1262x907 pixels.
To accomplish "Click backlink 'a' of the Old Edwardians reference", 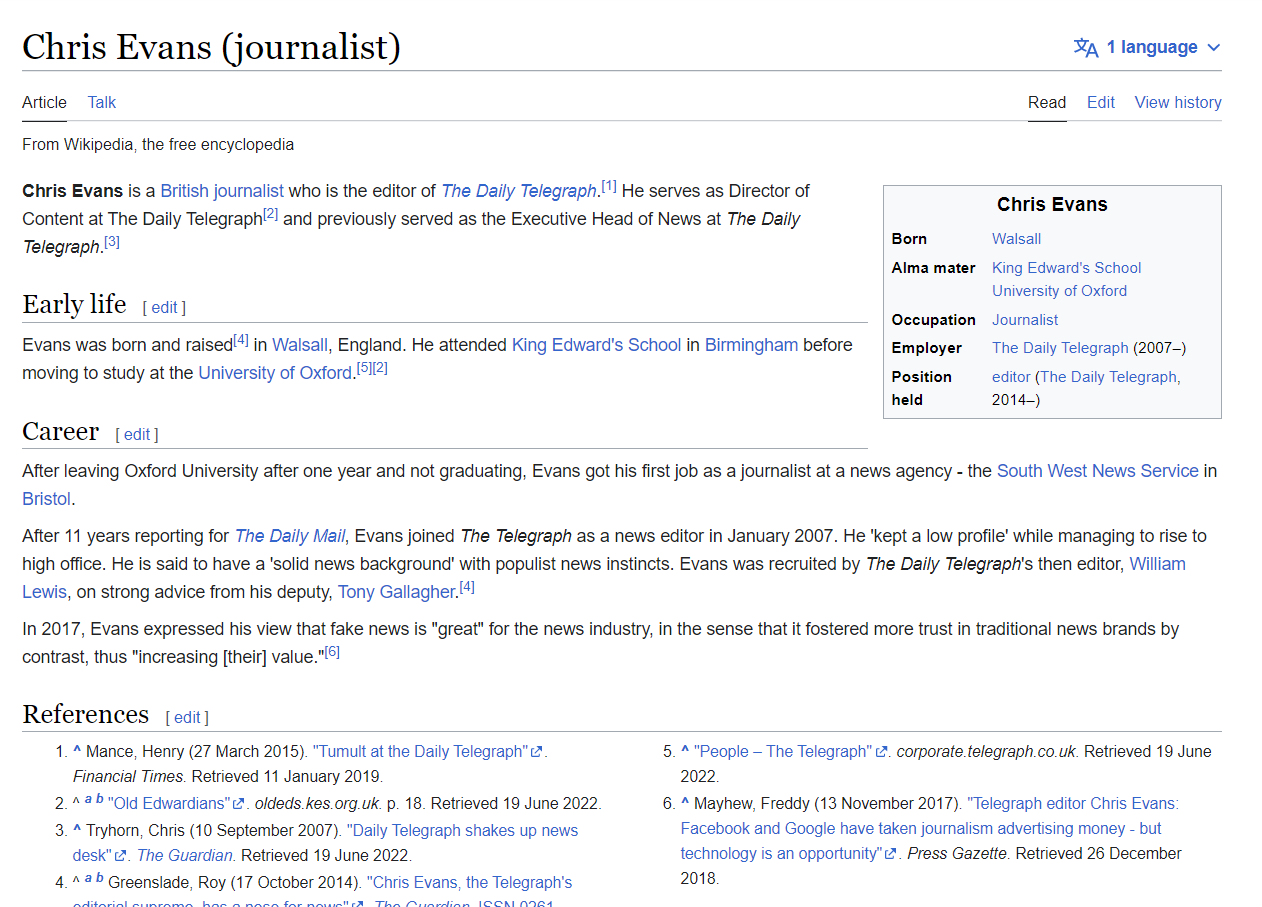I will click(x=88, y=800).
